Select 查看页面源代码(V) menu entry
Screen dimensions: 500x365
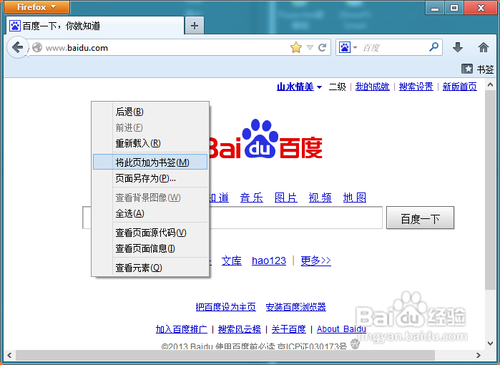[150, 232]
